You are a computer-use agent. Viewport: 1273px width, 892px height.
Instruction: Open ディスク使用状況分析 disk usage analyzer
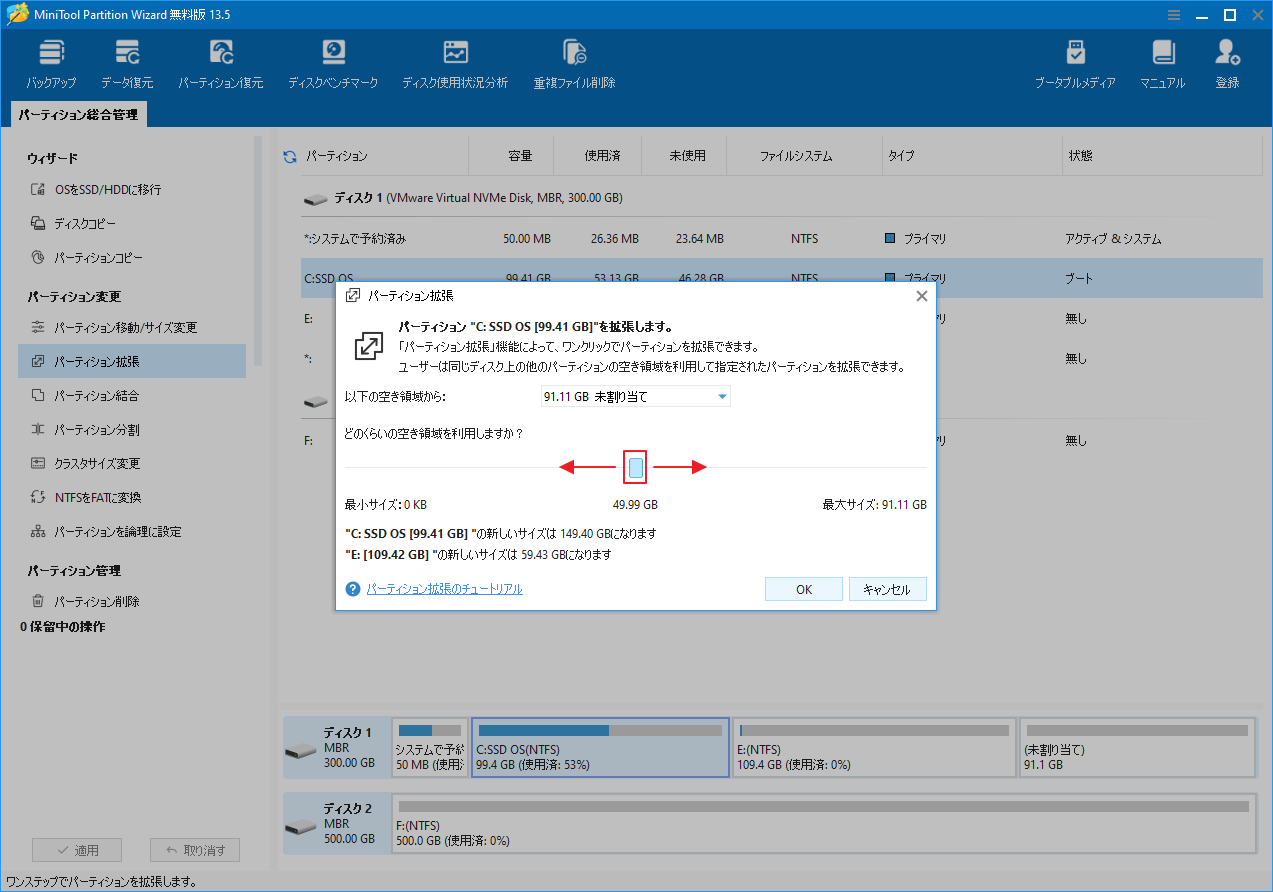(x=455, y=60)
